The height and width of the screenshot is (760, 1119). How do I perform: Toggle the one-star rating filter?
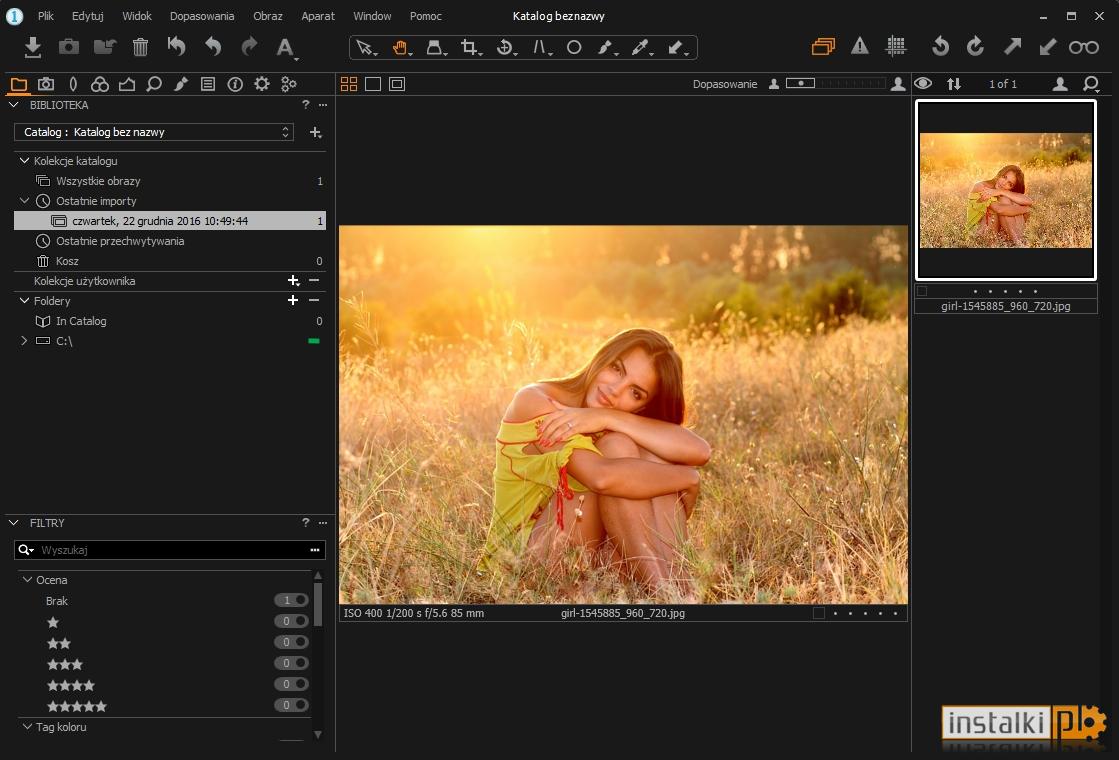(291, 621)
